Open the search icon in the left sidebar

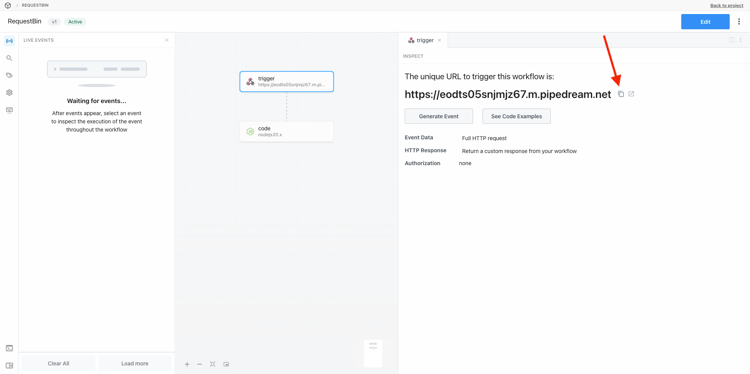point(9,58)
